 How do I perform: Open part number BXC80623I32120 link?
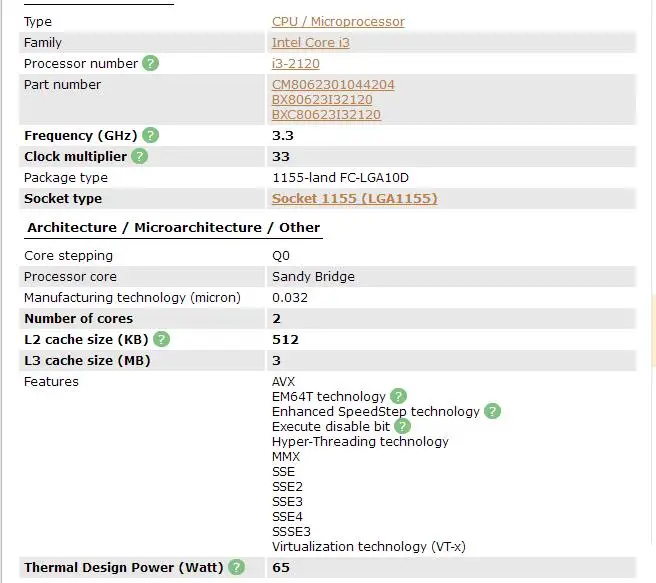326,115
